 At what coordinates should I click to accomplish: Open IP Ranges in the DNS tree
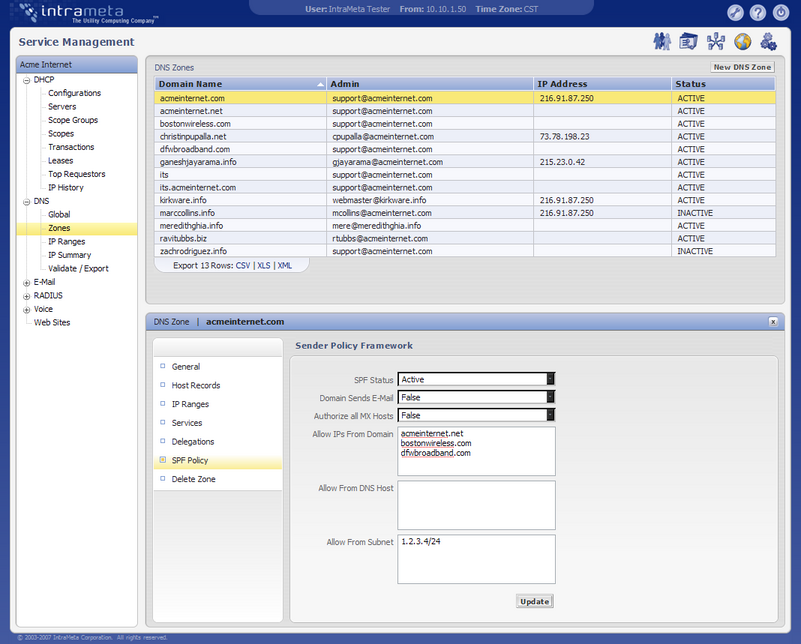point(66,242)
